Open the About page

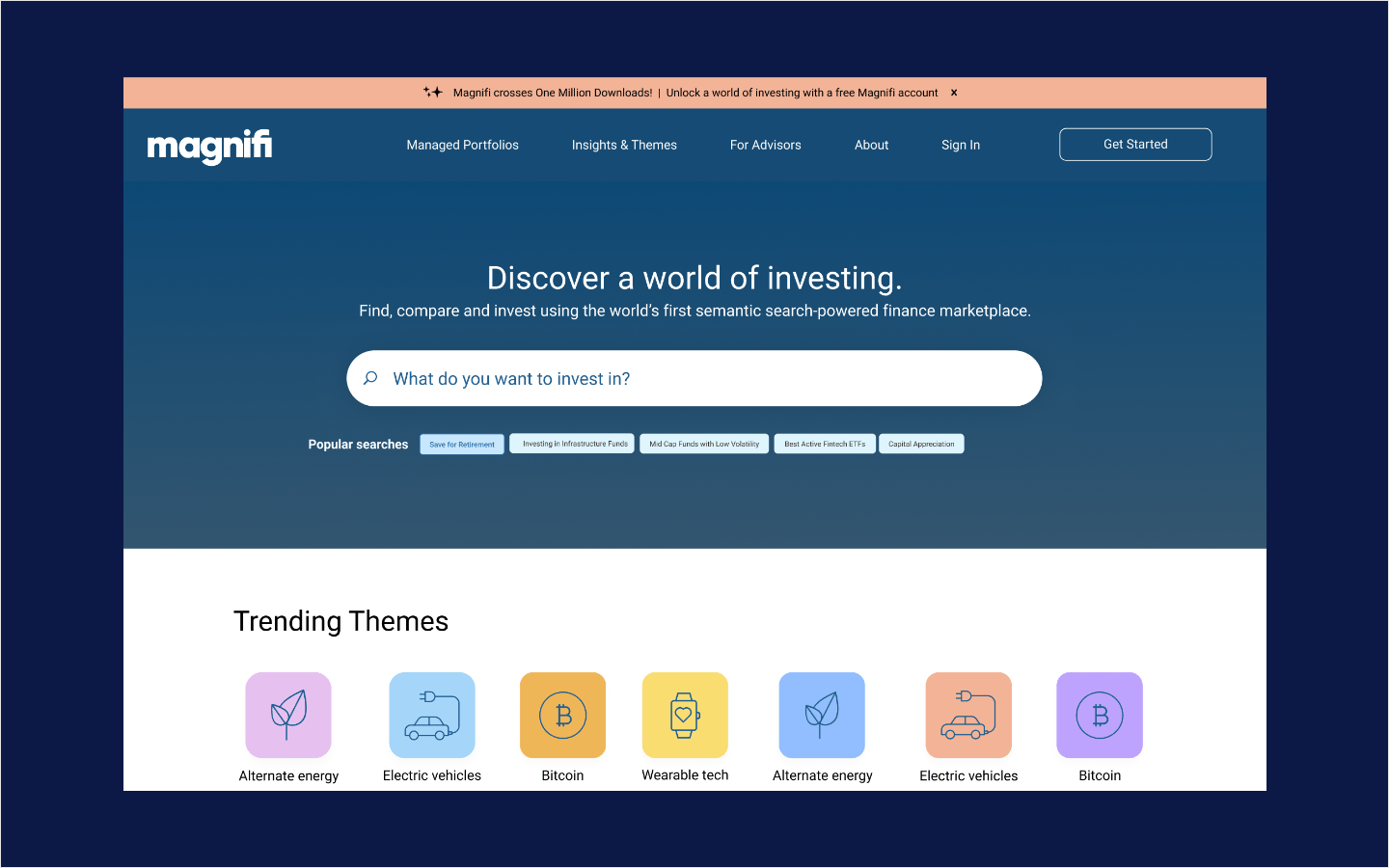[x=872, y=145]
